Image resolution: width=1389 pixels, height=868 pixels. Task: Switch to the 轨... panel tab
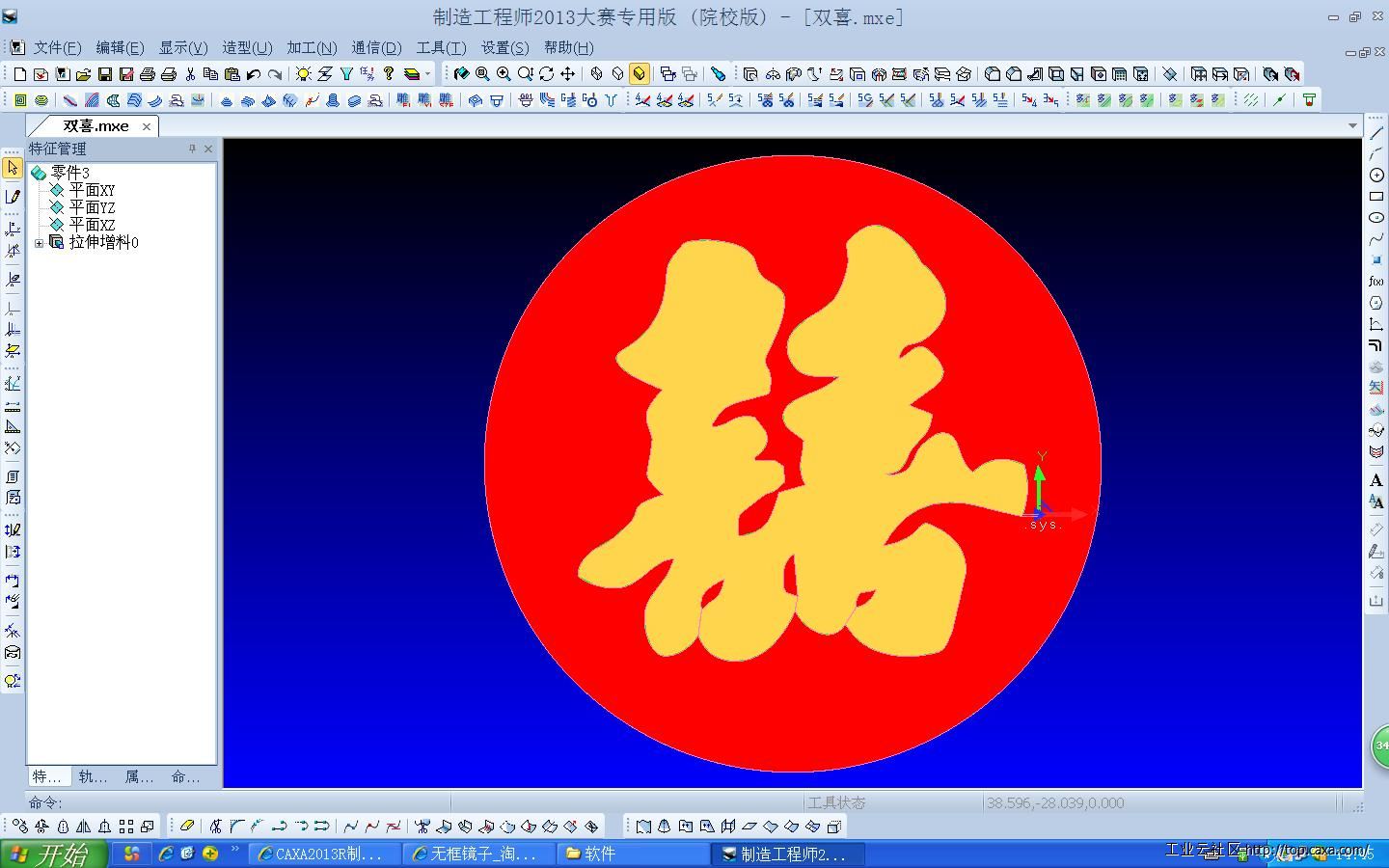click(x=93, y=776)
